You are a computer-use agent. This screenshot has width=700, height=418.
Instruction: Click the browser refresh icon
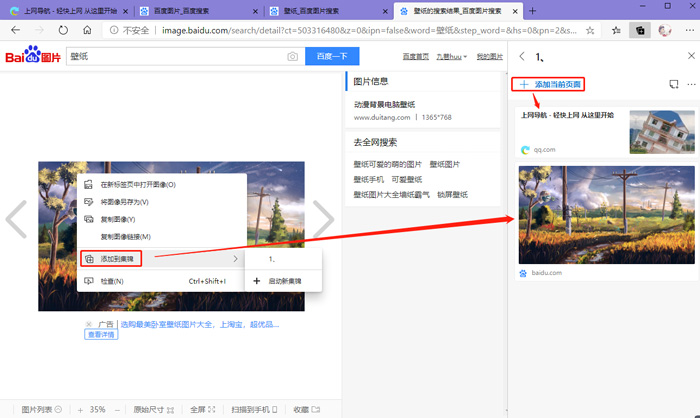[63, 31]
